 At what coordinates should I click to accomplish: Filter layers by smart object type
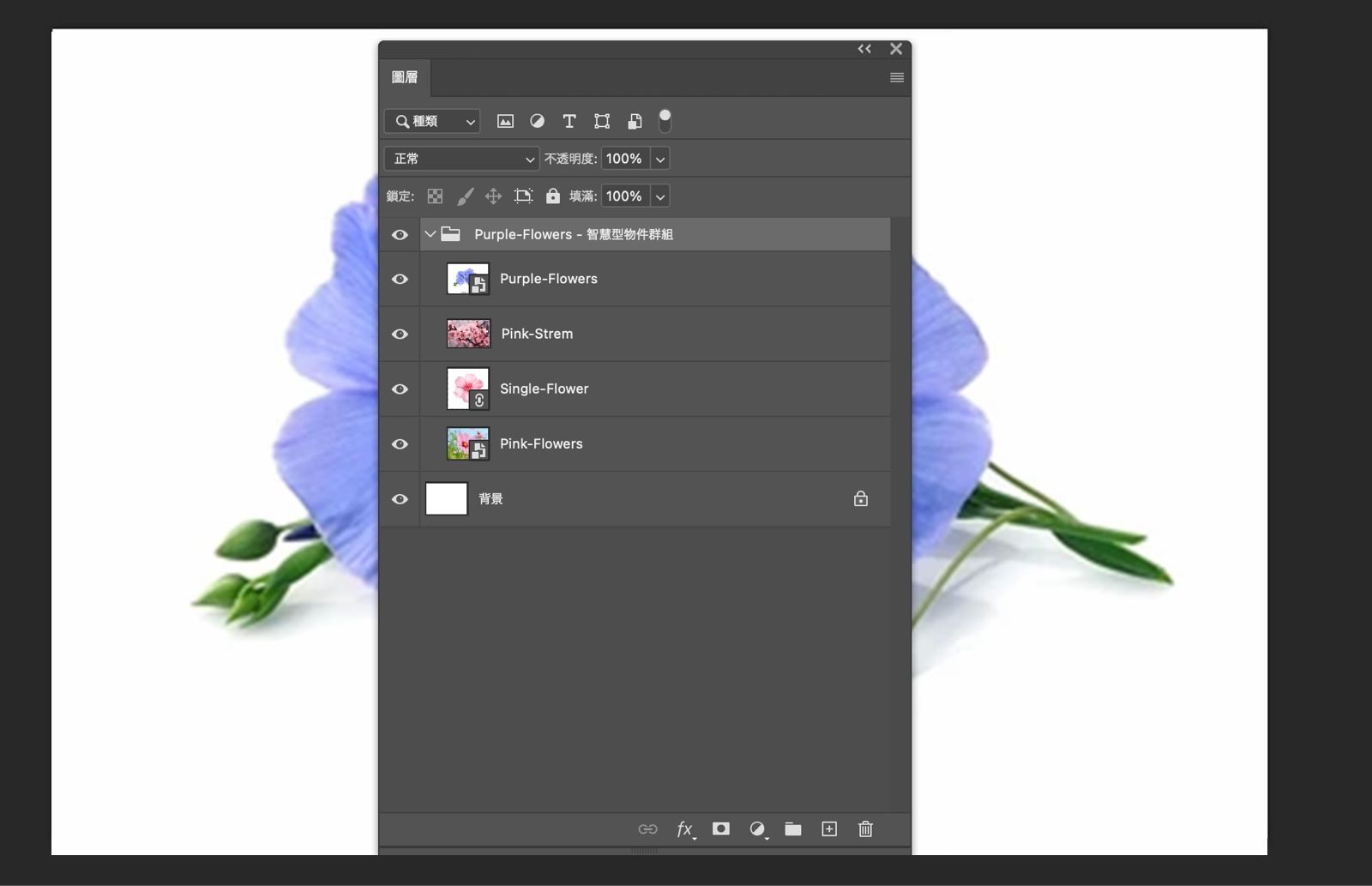[x=635, y=121]
